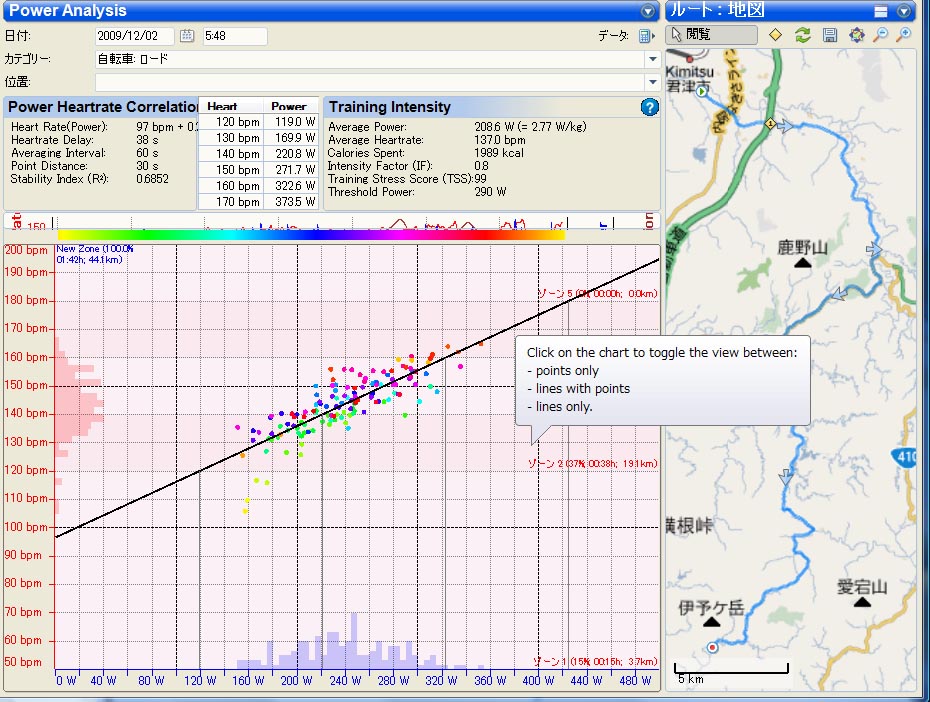930x702 pixels.
Task: Toggle the map panel layout icon
Action: coord(881,11)
